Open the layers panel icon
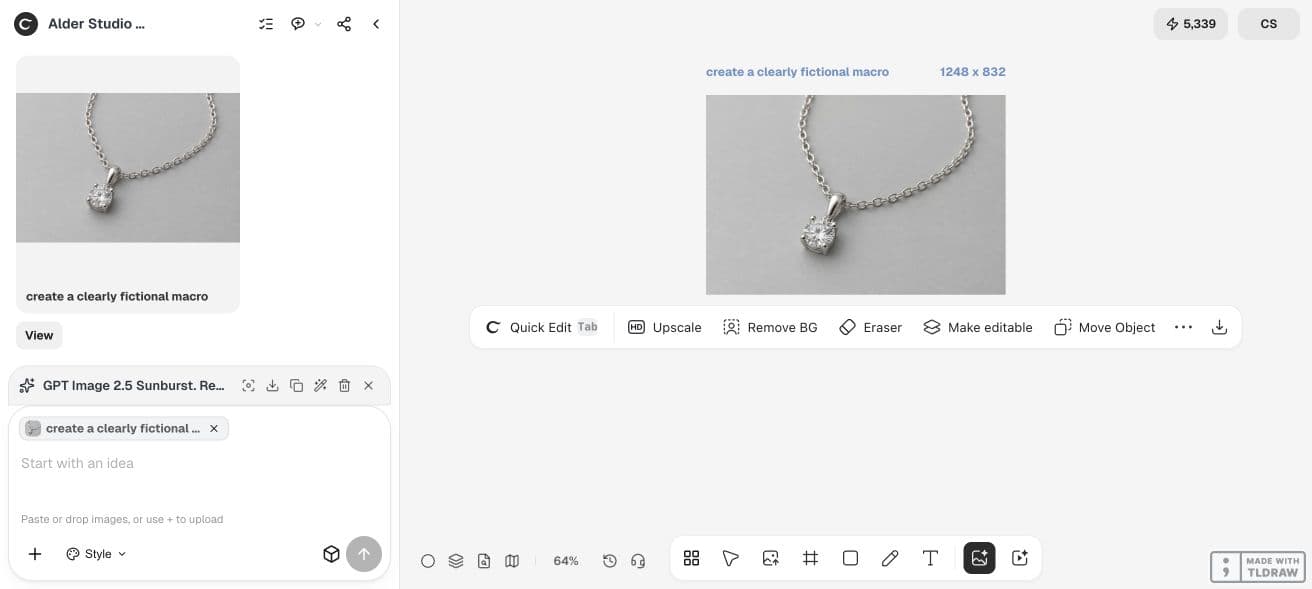Image resolution: width=1312 pixels, height=589 pixels. click(x=456, y=561)
